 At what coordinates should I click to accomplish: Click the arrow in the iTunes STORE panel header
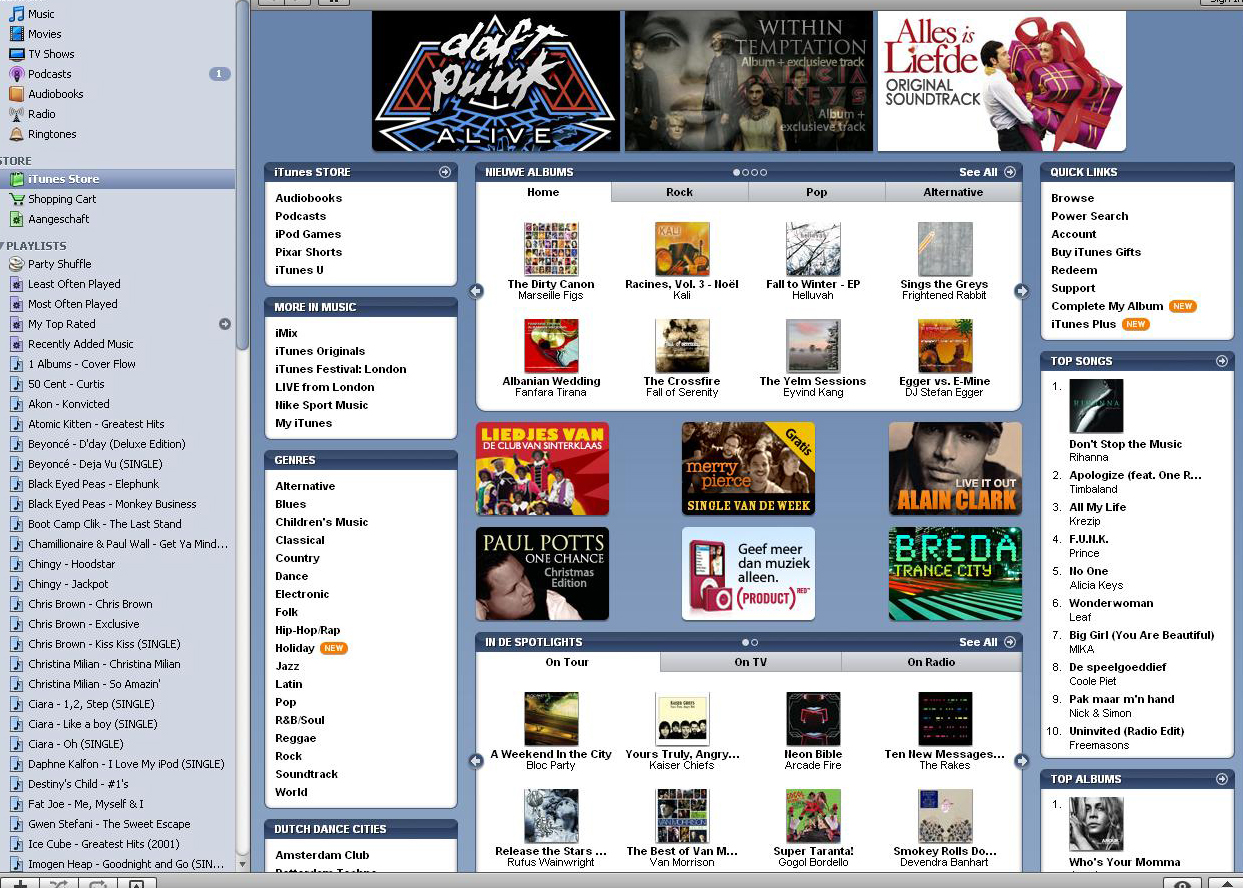click(444, 172)
